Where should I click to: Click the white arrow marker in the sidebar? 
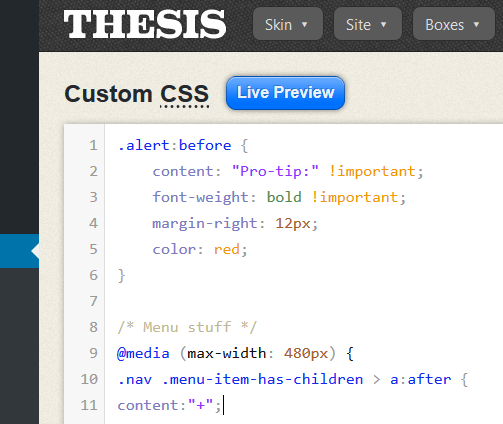35,251
